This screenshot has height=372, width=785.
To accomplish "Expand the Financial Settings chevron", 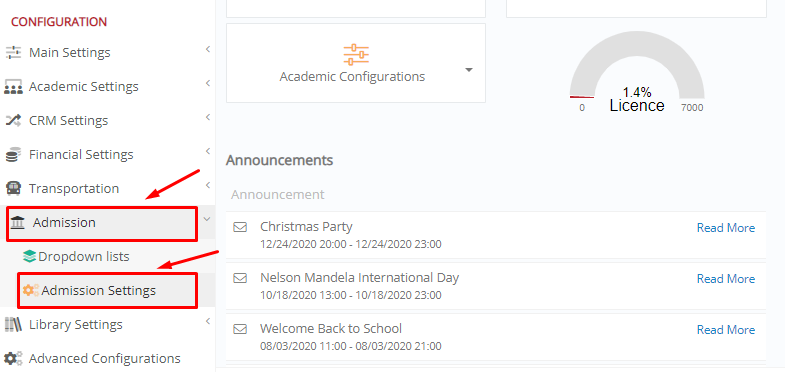I will click(208, 151).
